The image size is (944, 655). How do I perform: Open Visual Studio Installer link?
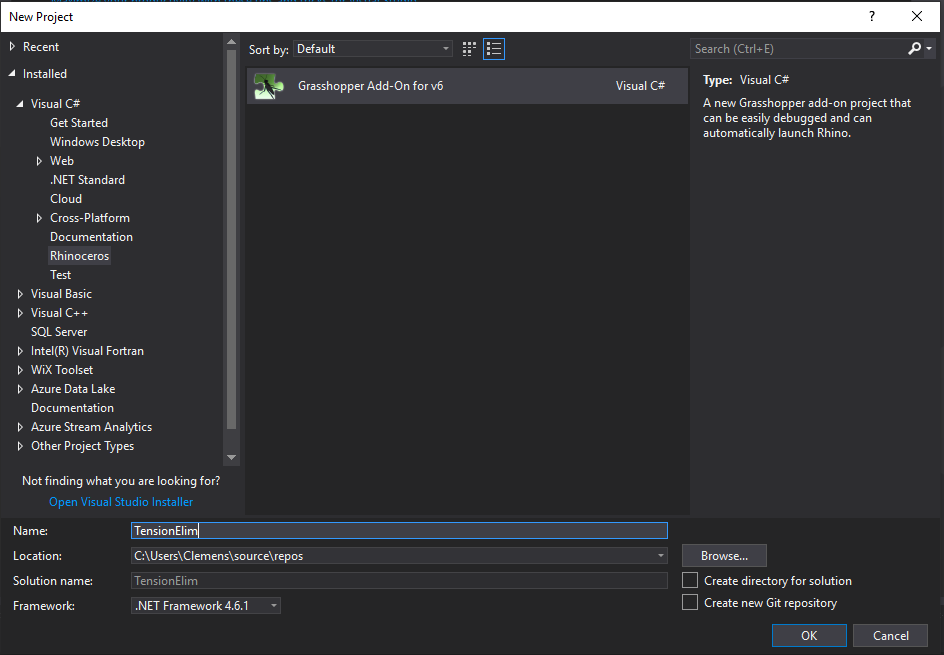pyautogui.click(x=121, y=502)
